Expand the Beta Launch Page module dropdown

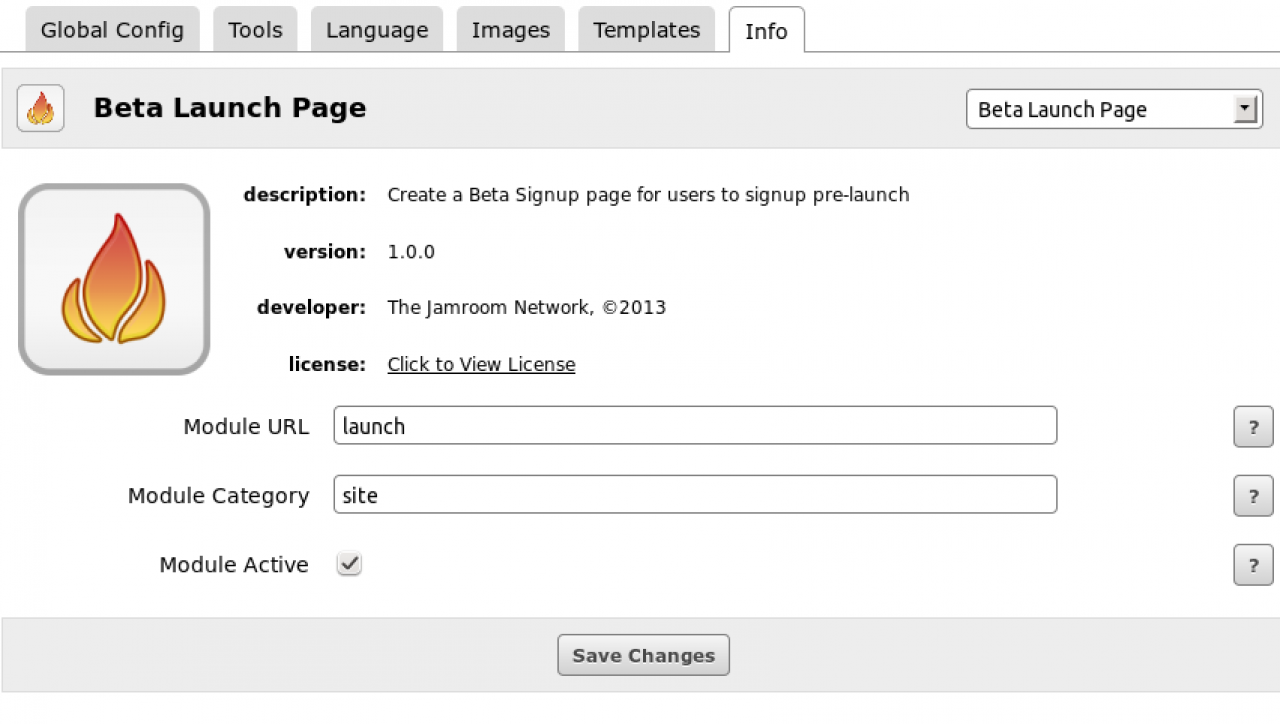[1244, 109]
